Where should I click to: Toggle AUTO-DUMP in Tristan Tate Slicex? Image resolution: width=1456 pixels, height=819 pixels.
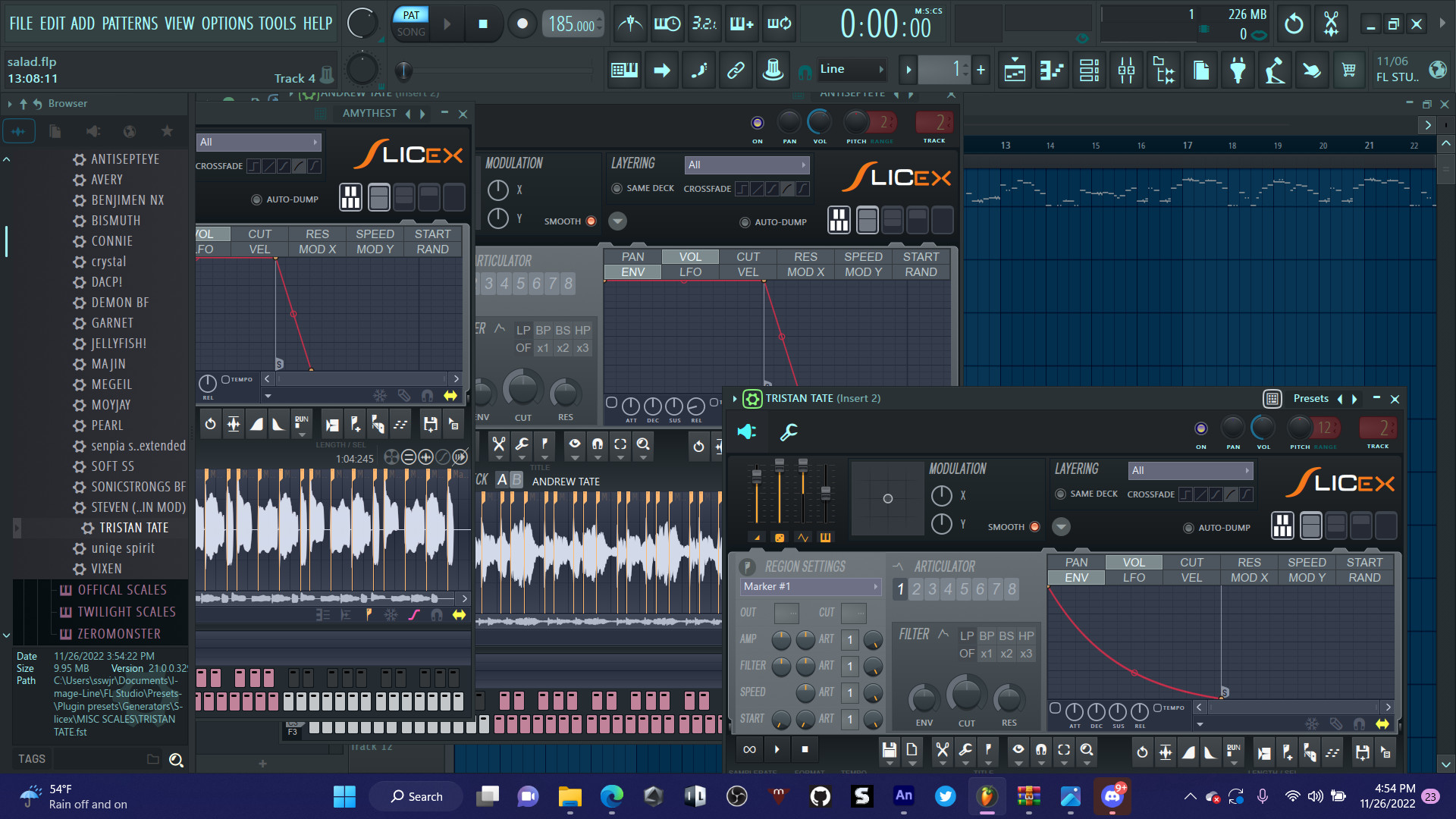pos(1188,527)
